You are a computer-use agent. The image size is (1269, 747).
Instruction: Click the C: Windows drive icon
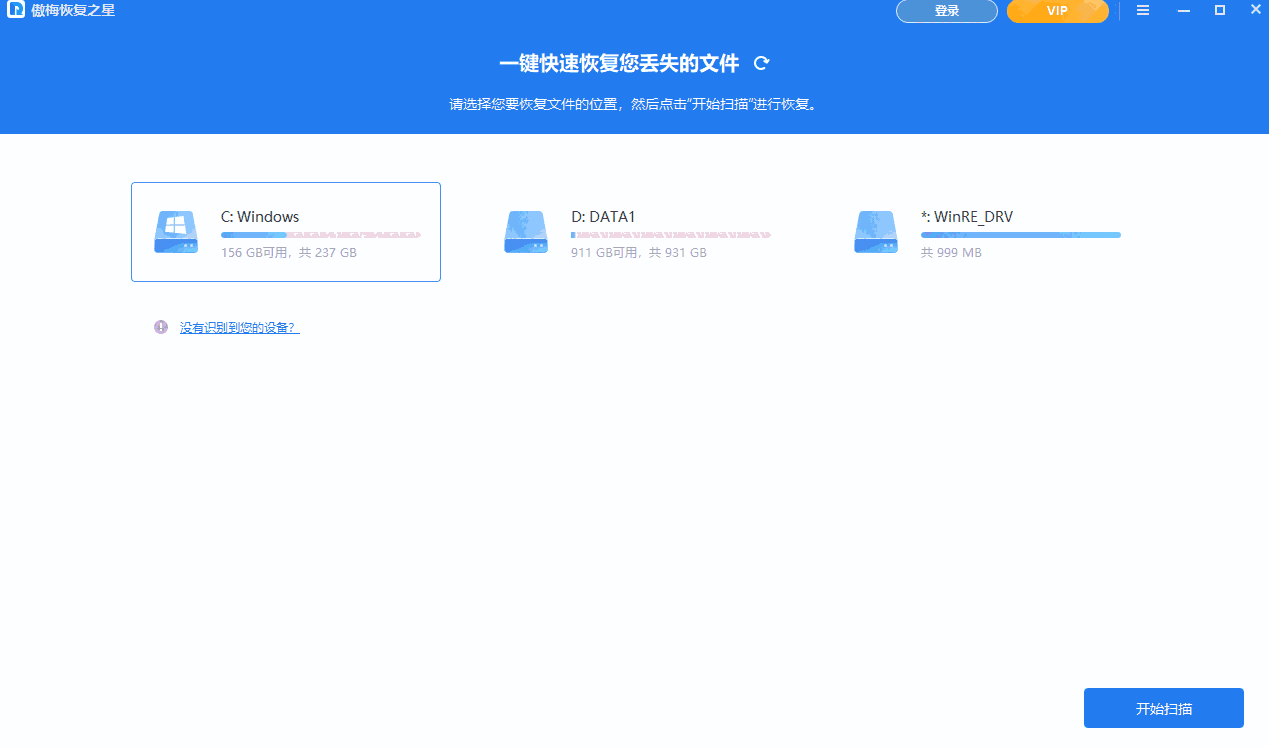[x=175, y=231]
